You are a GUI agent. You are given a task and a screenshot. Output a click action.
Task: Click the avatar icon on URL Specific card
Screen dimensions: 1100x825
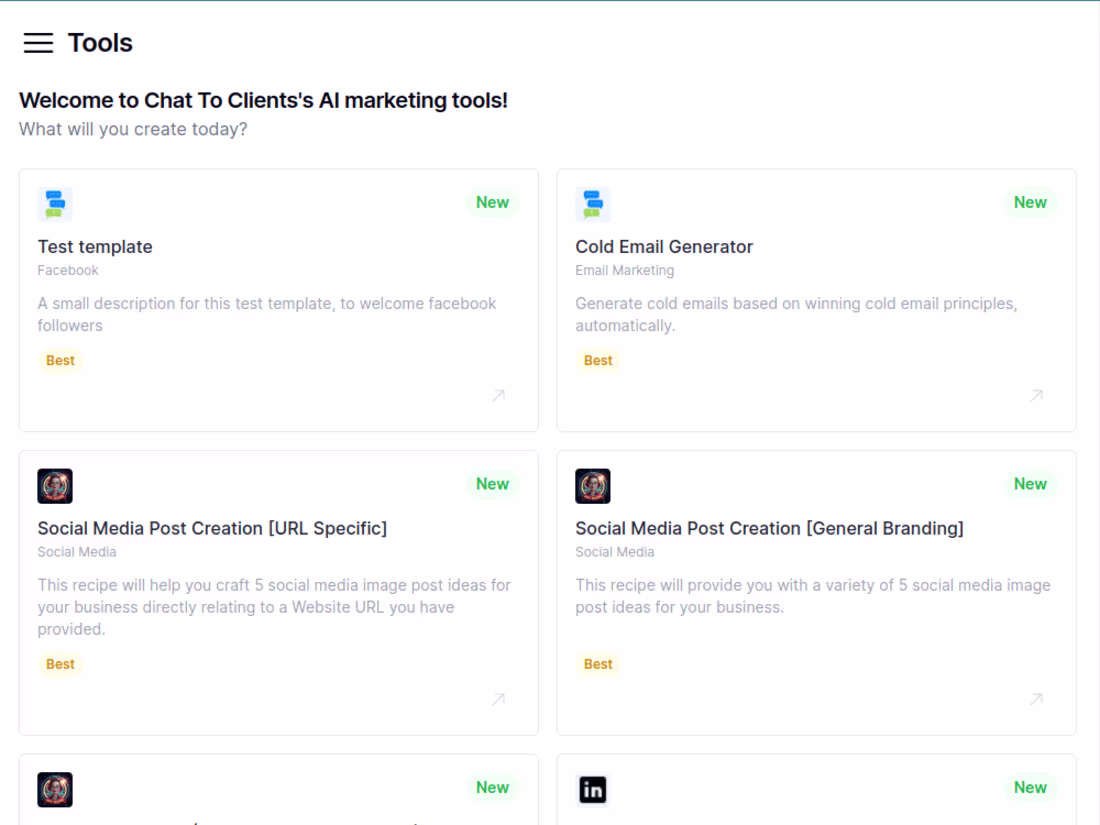tap(55, 486)
